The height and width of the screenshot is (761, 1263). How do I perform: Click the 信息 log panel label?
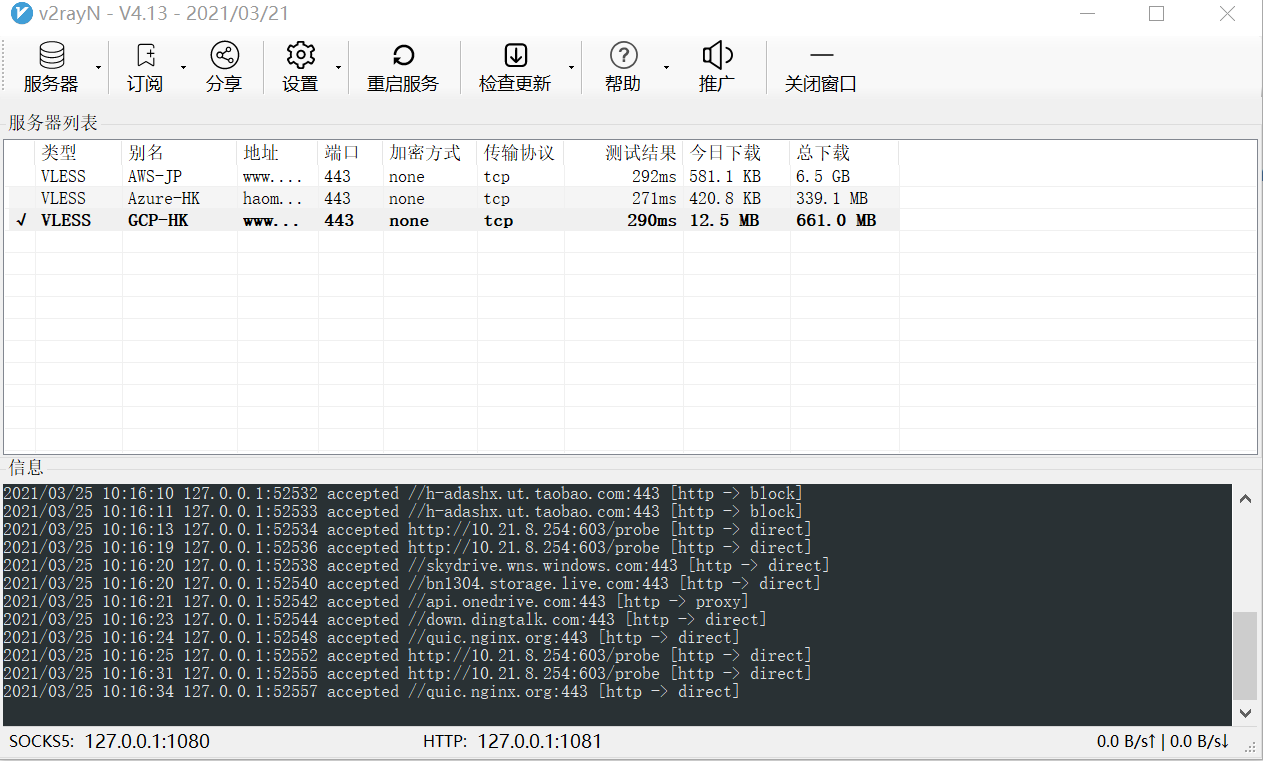[x=26, y=468]
